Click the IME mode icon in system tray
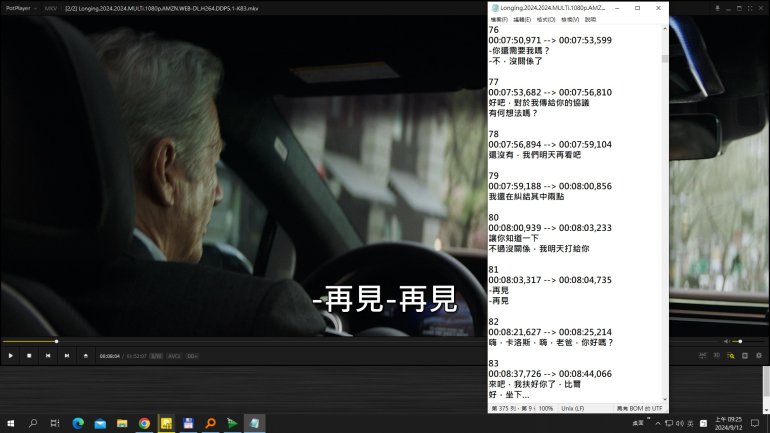 click(703, 423)
